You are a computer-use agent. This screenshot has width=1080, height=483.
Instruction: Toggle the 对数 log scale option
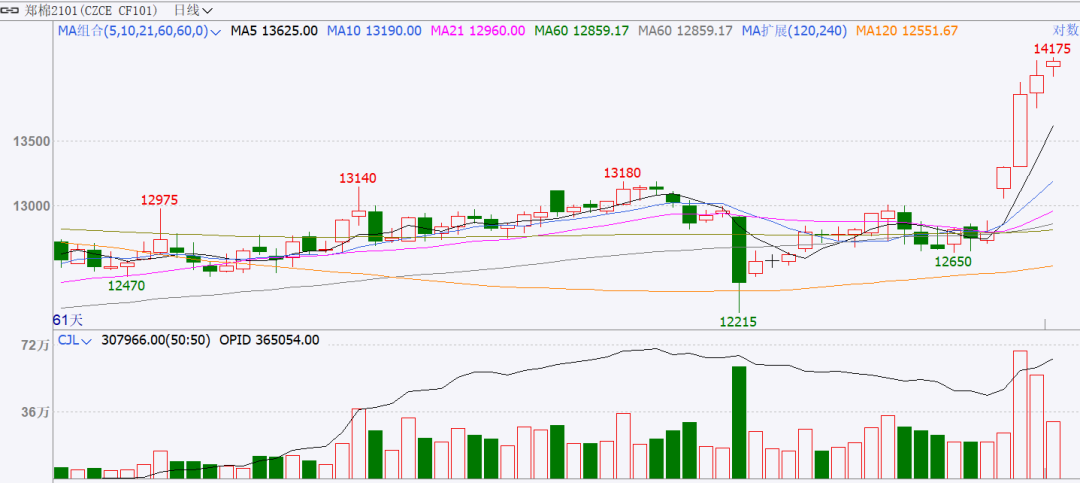1065,30
